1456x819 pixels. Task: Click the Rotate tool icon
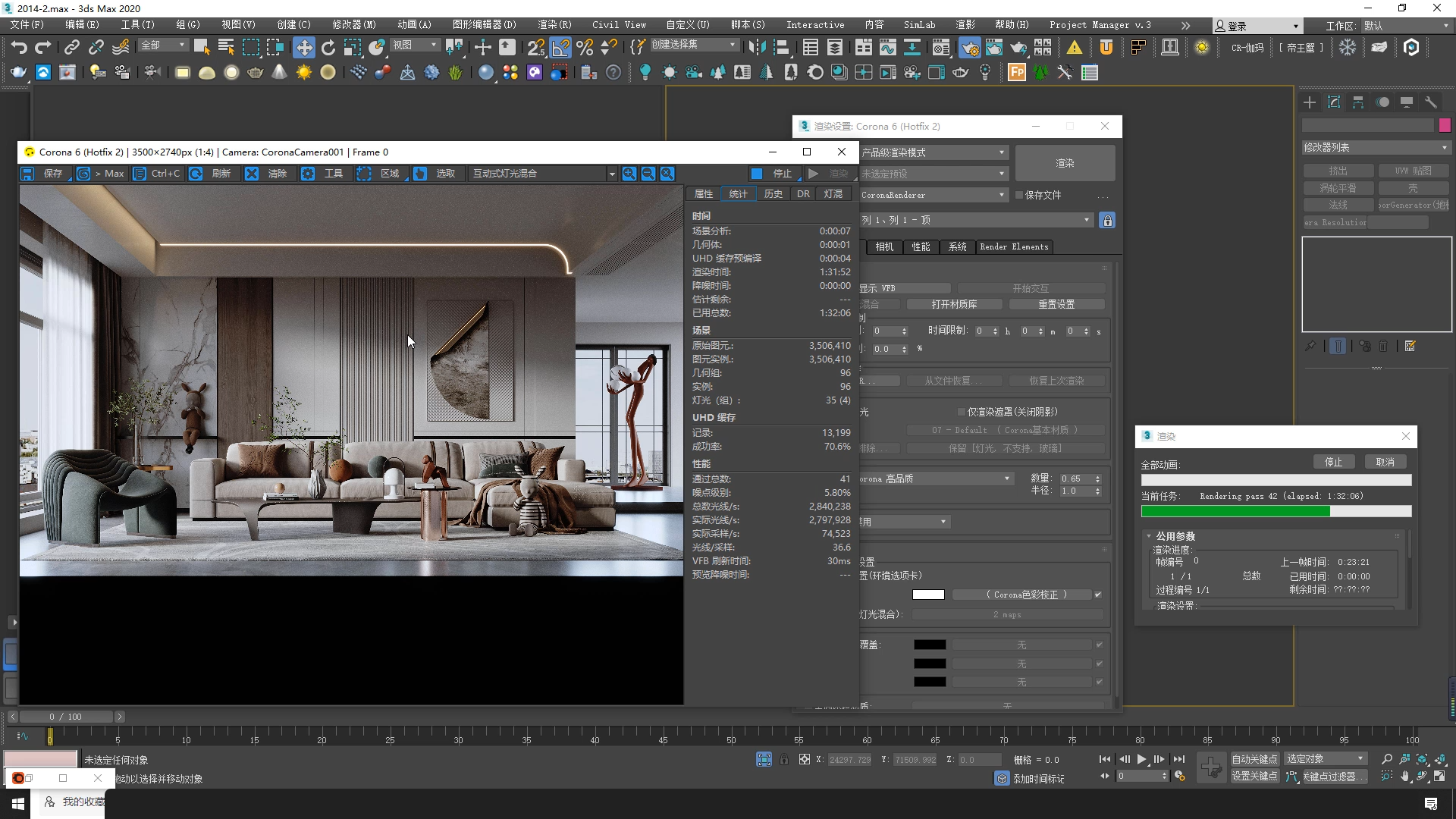[x=328, y=48]
